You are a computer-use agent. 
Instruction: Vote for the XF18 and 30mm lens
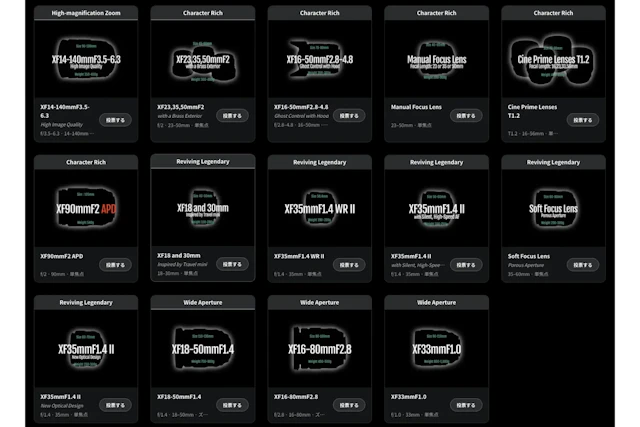232,264
